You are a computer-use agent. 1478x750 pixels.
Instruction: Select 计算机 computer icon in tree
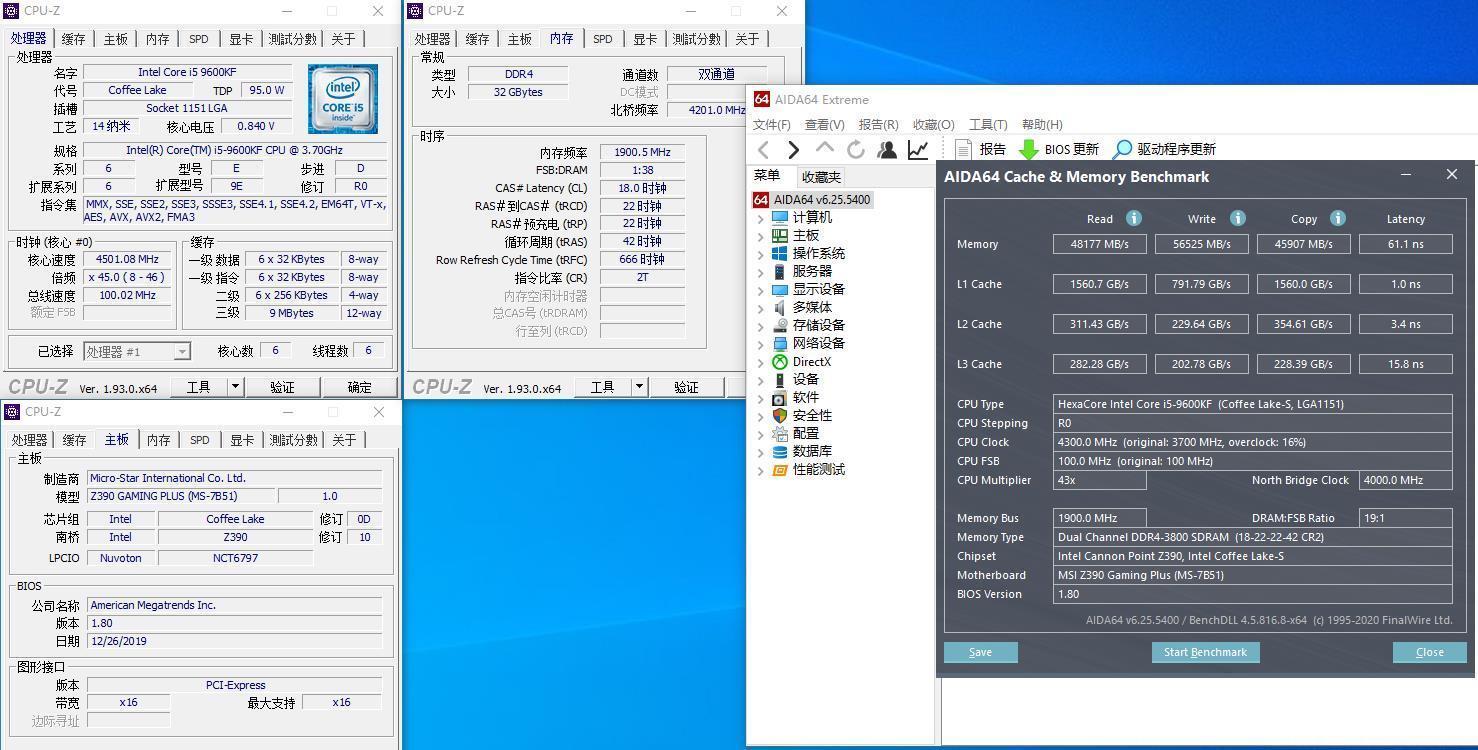tap(780, 217)
